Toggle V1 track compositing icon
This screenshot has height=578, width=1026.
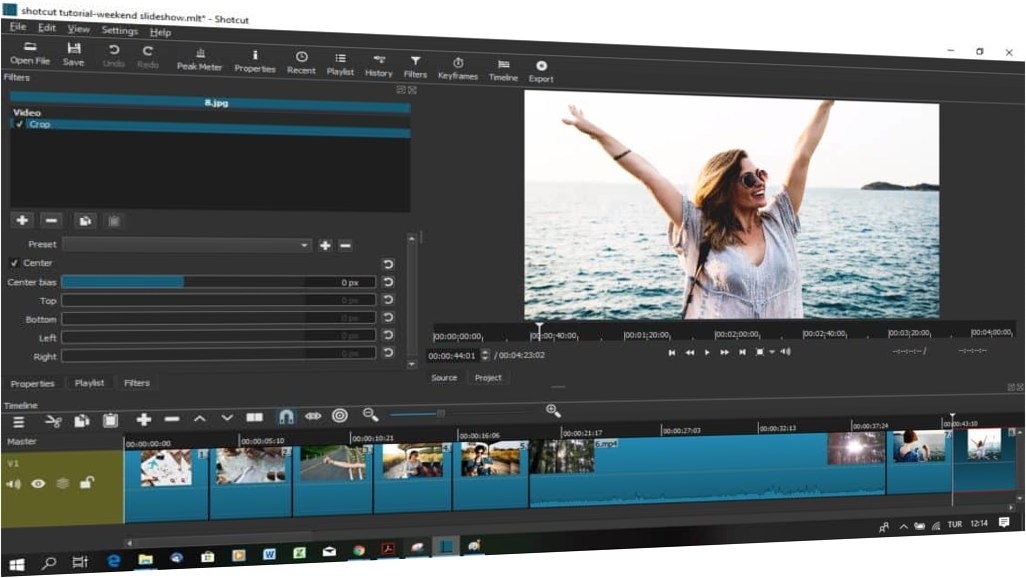pos(62,484)
